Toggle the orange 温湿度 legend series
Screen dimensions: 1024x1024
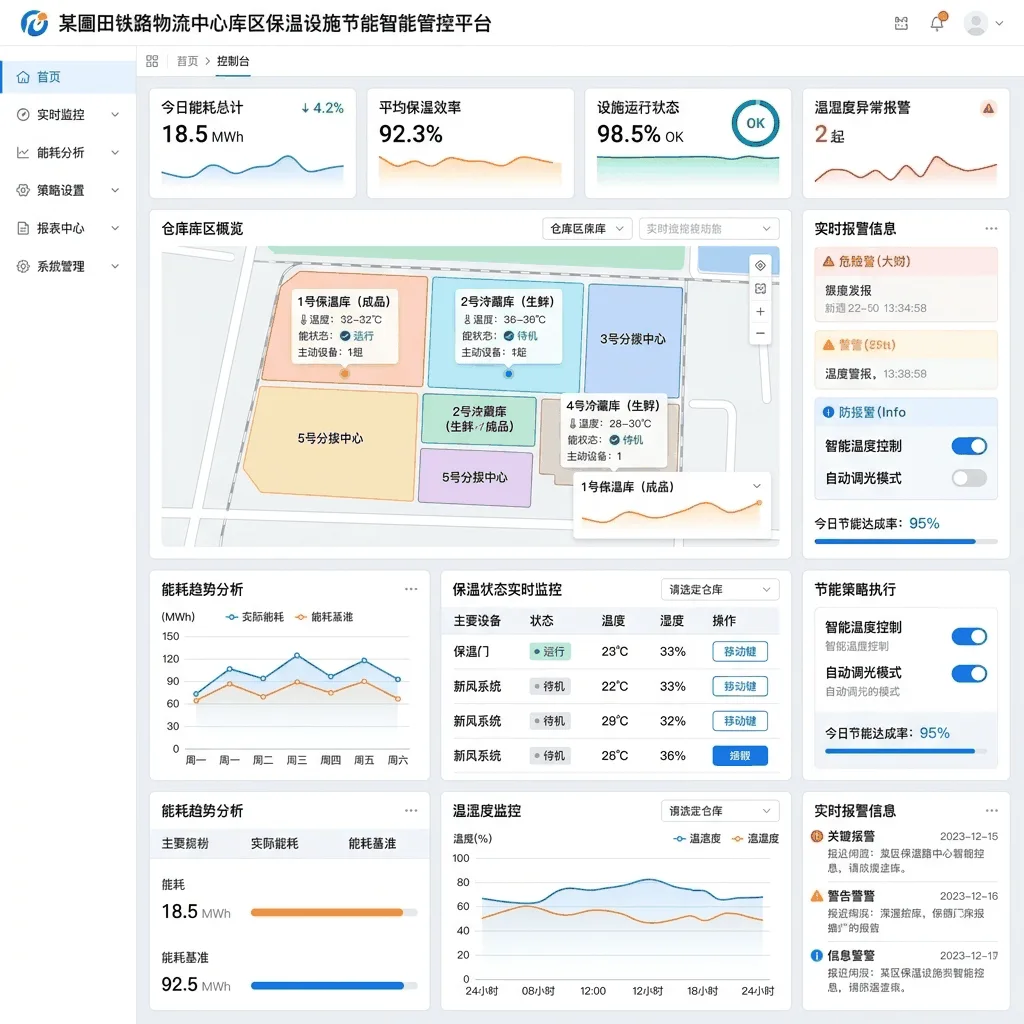point(756,839)
